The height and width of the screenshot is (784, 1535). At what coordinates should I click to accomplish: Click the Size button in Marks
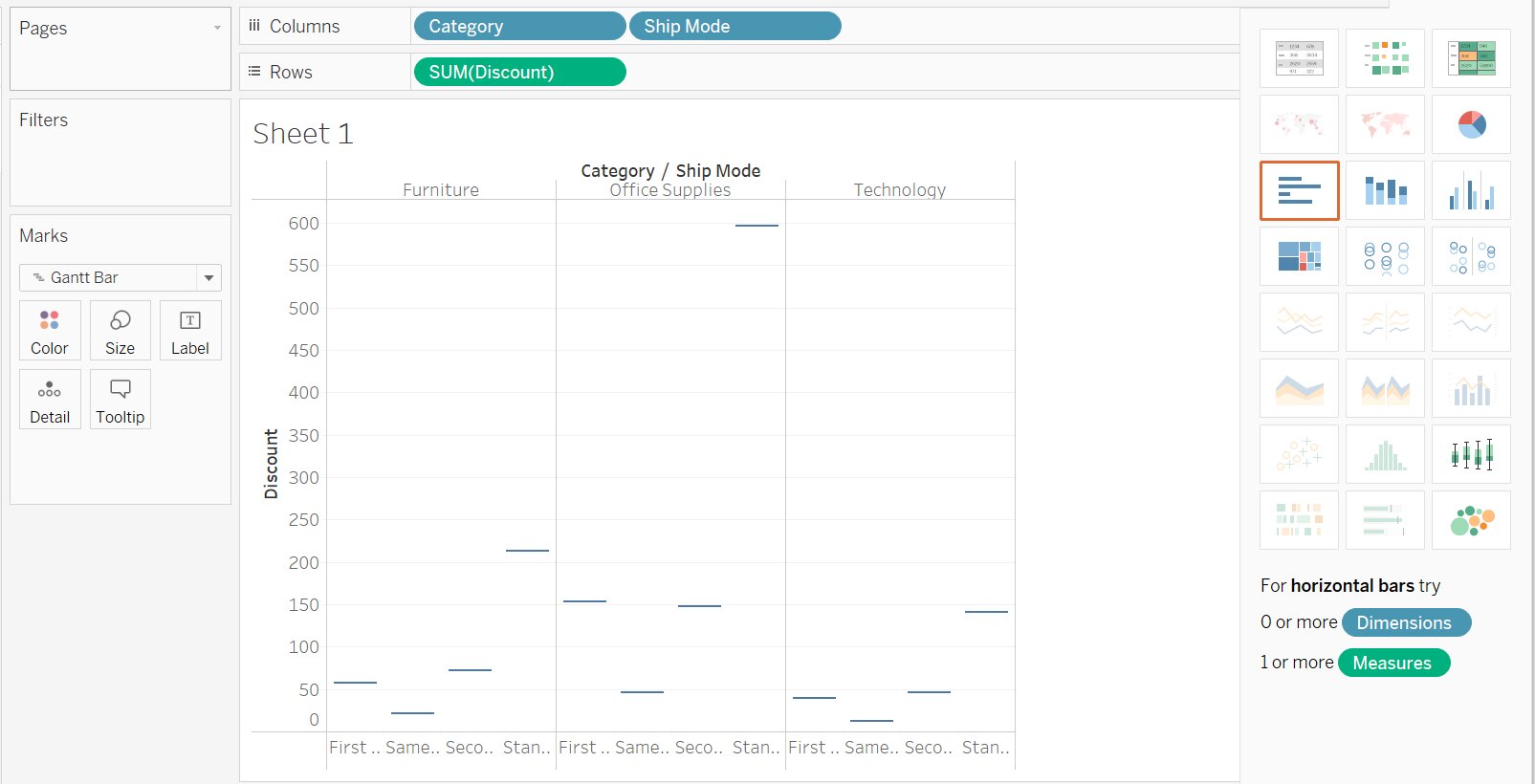pos(120,331)
